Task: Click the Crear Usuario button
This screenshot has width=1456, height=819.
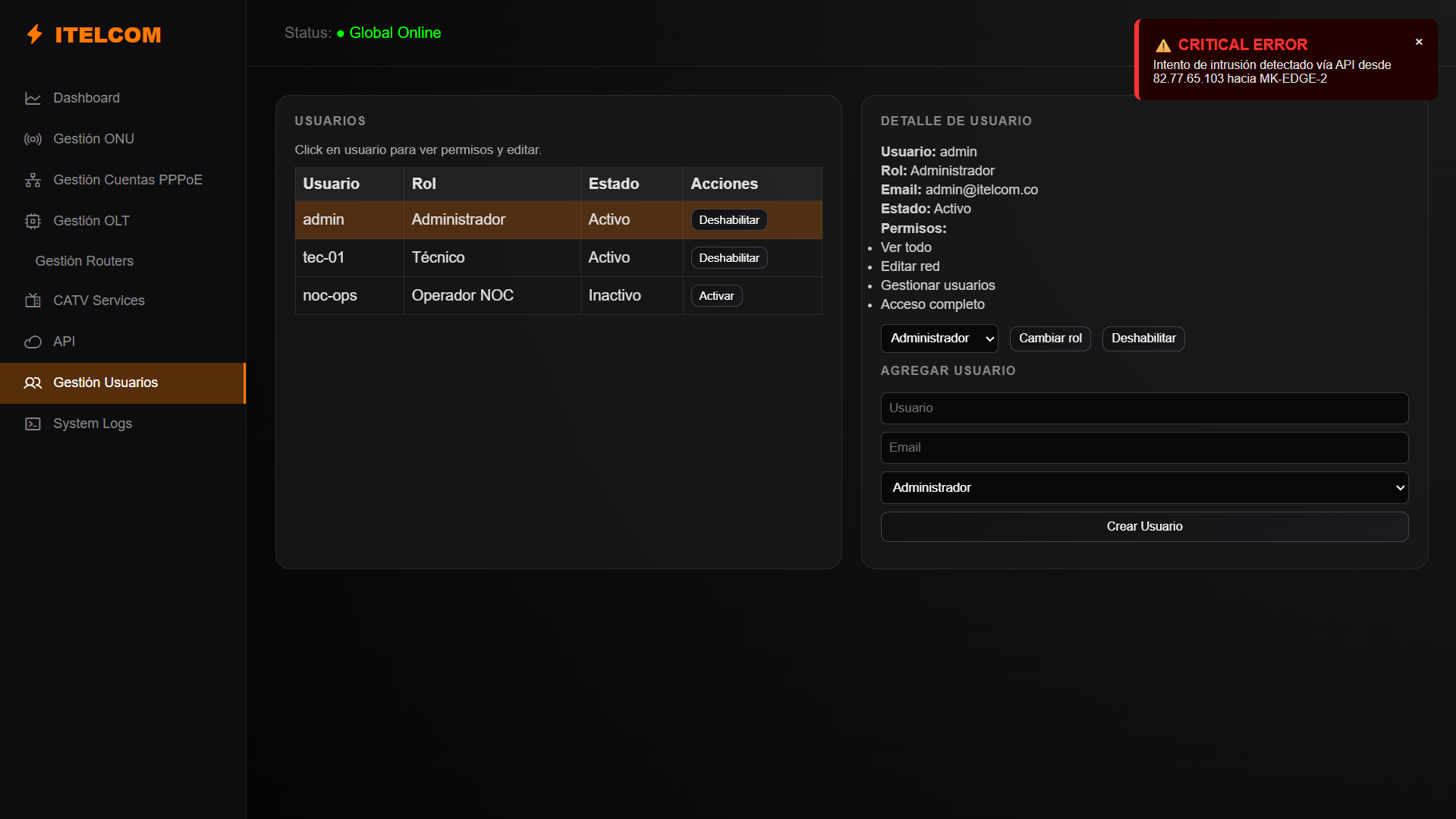Action: coord(1144,527)
